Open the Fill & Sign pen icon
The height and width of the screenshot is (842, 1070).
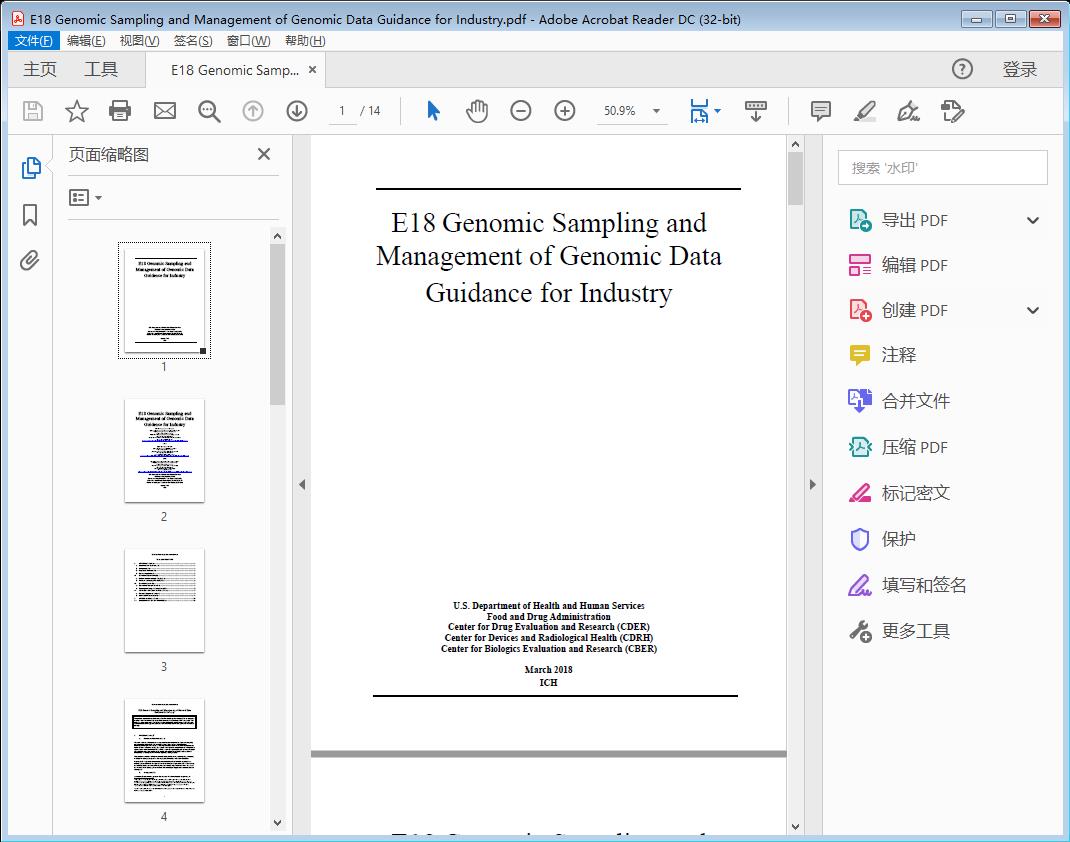908,111
